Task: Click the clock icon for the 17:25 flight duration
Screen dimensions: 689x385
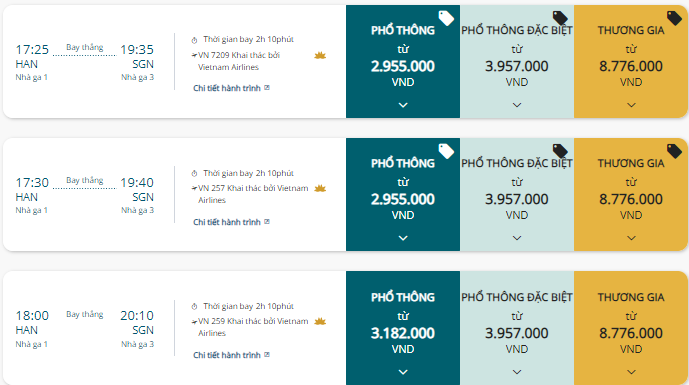Action: [194, 40]
